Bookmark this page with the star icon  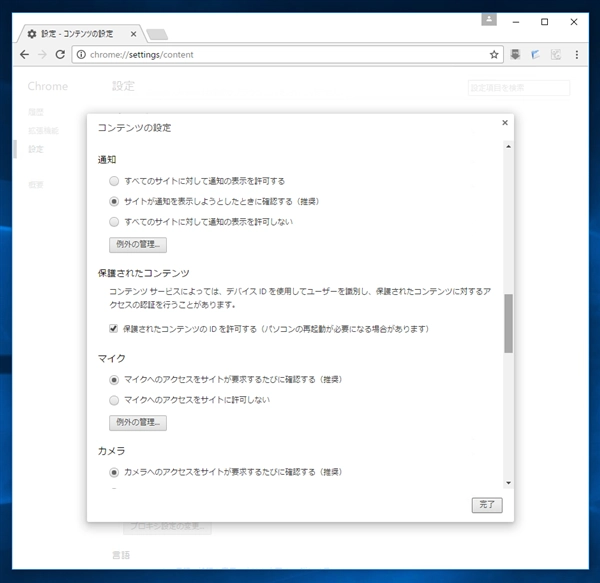click(494, 55)
